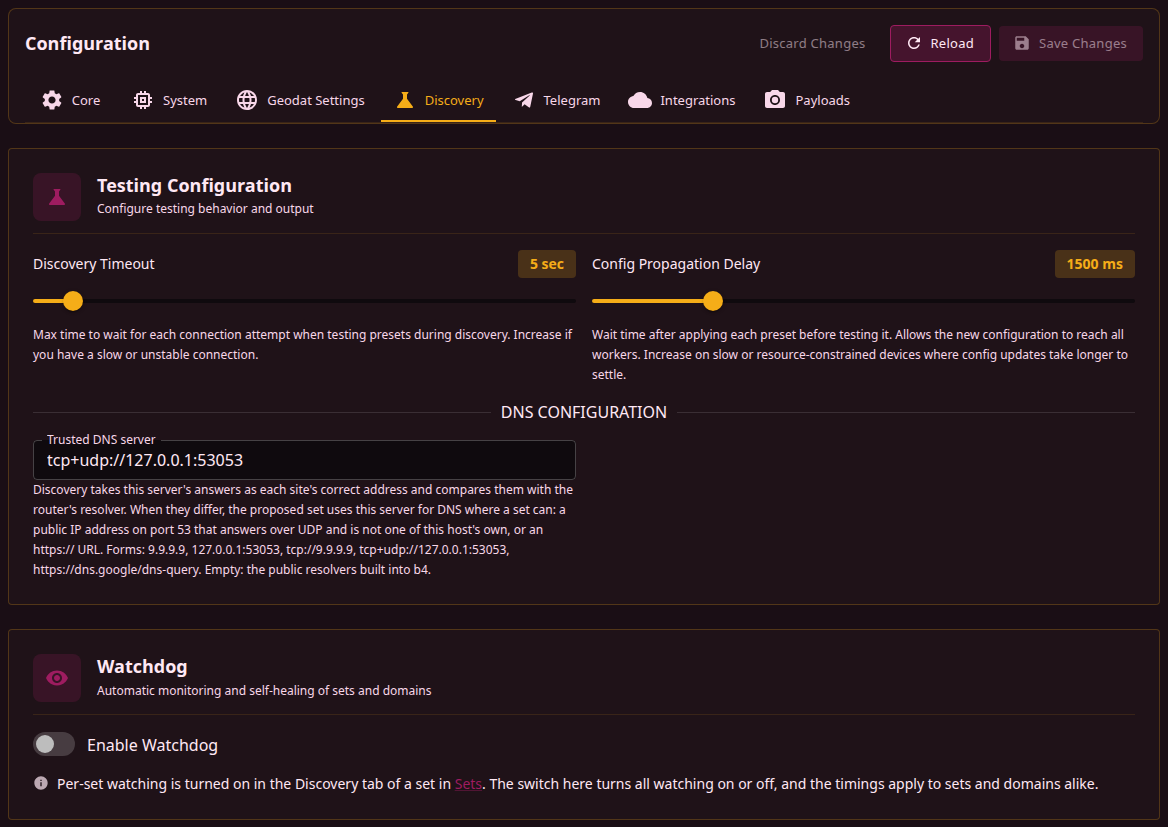Select the Discovery tab label
Screen dimensions: 1168x827
[454, 101]
